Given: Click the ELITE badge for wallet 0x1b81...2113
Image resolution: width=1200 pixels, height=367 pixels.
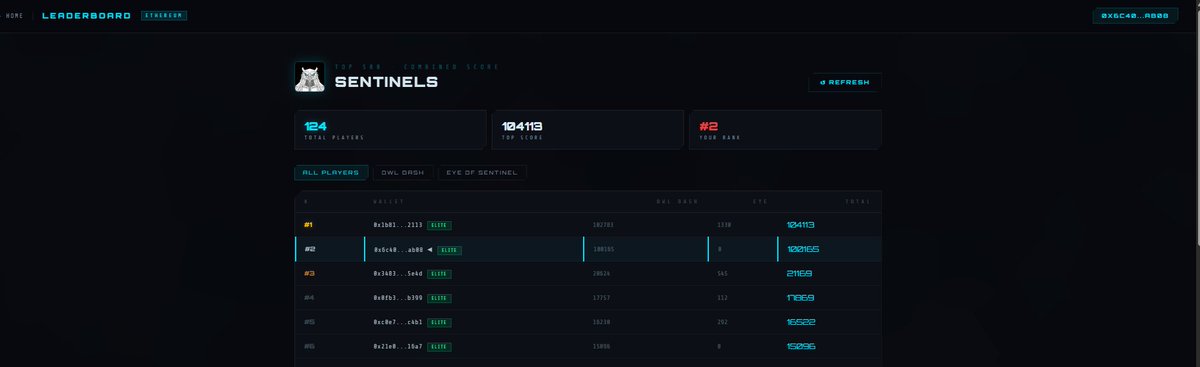Looking at the screenshot, I should pos(440,226).
